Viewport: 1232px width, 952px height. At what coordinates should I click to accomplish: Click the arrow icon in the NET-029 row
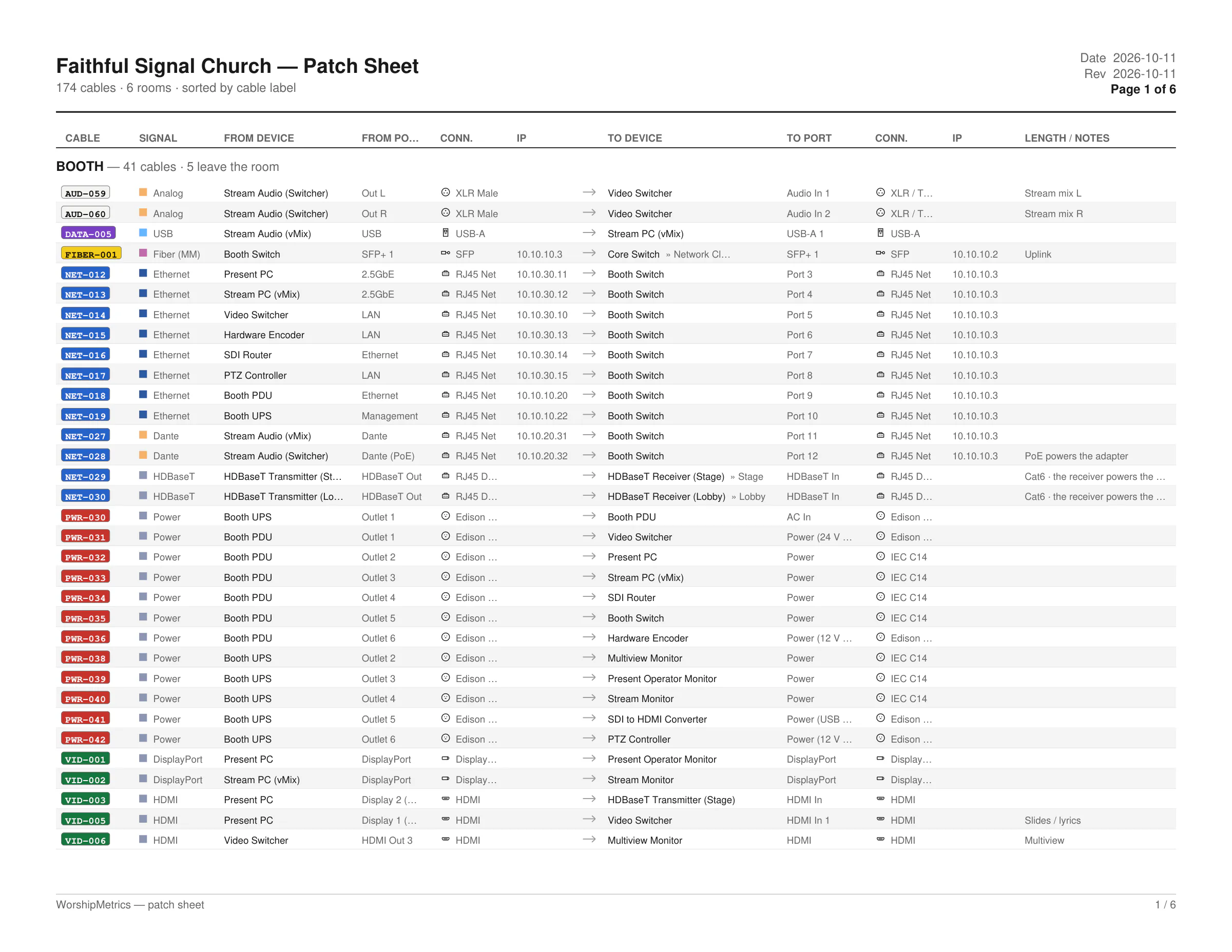(x=589, y=475)
